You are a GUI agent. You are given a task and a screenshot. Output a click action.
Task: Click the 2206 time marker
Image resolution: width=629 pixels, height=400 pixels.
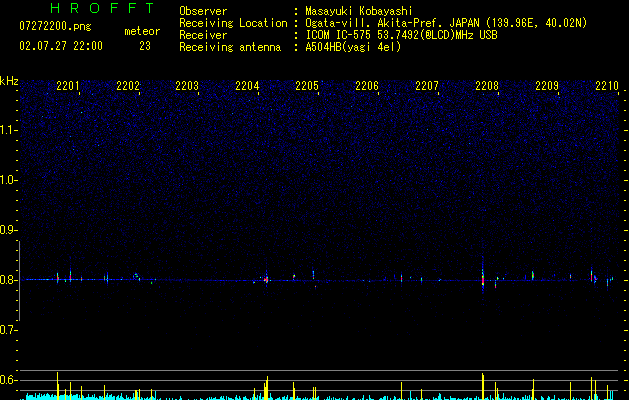pyautogui.click(x=367, y=85)
